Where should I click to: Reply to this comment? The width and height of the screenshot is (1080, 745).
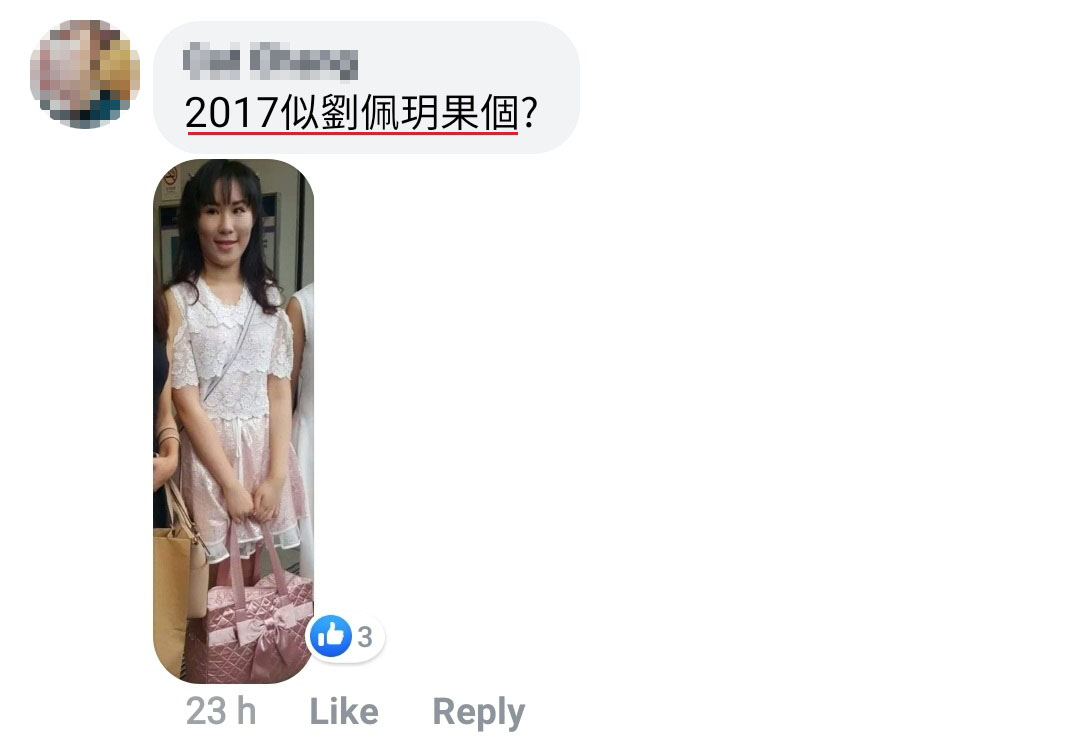click(478, 713)
